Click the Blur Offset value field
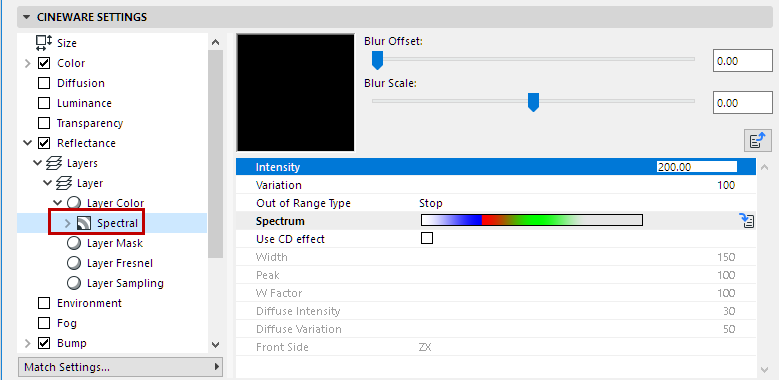This screenshot has width=779, height=380. 743,61
